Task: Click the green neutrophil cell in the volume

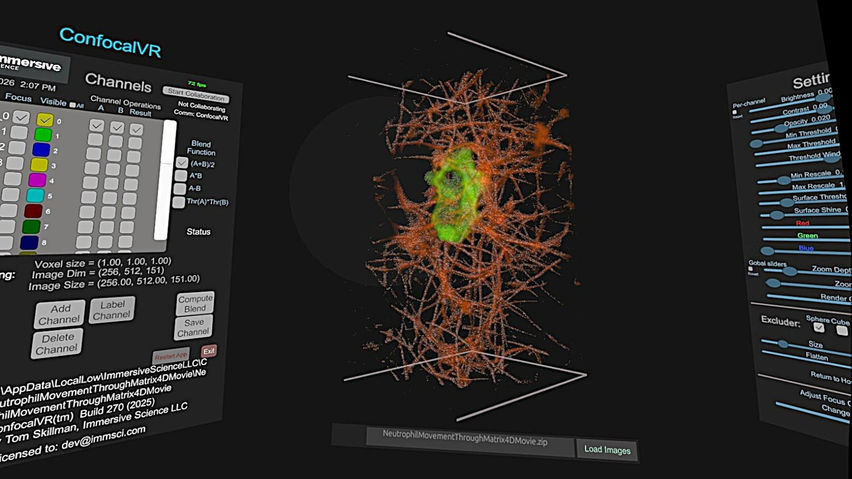Action: pyautogui.click(x=454, y=196)
